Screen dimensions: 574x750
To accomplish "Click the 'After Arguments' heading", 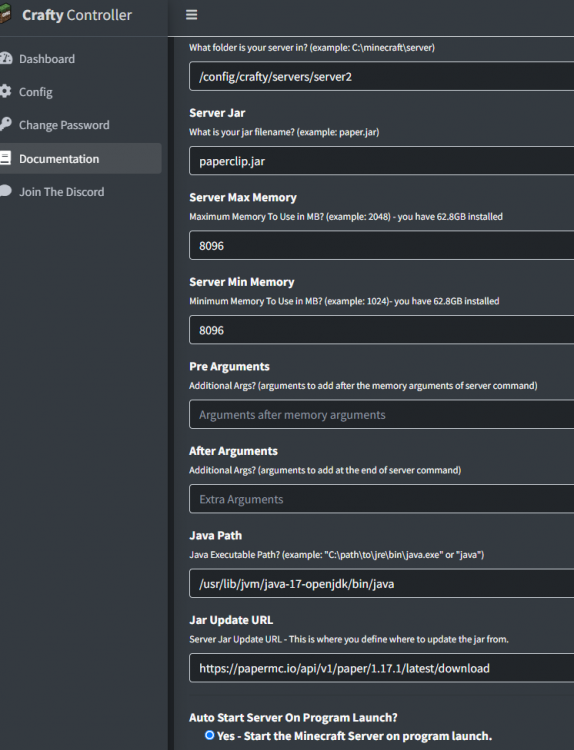I will [233, 451].
